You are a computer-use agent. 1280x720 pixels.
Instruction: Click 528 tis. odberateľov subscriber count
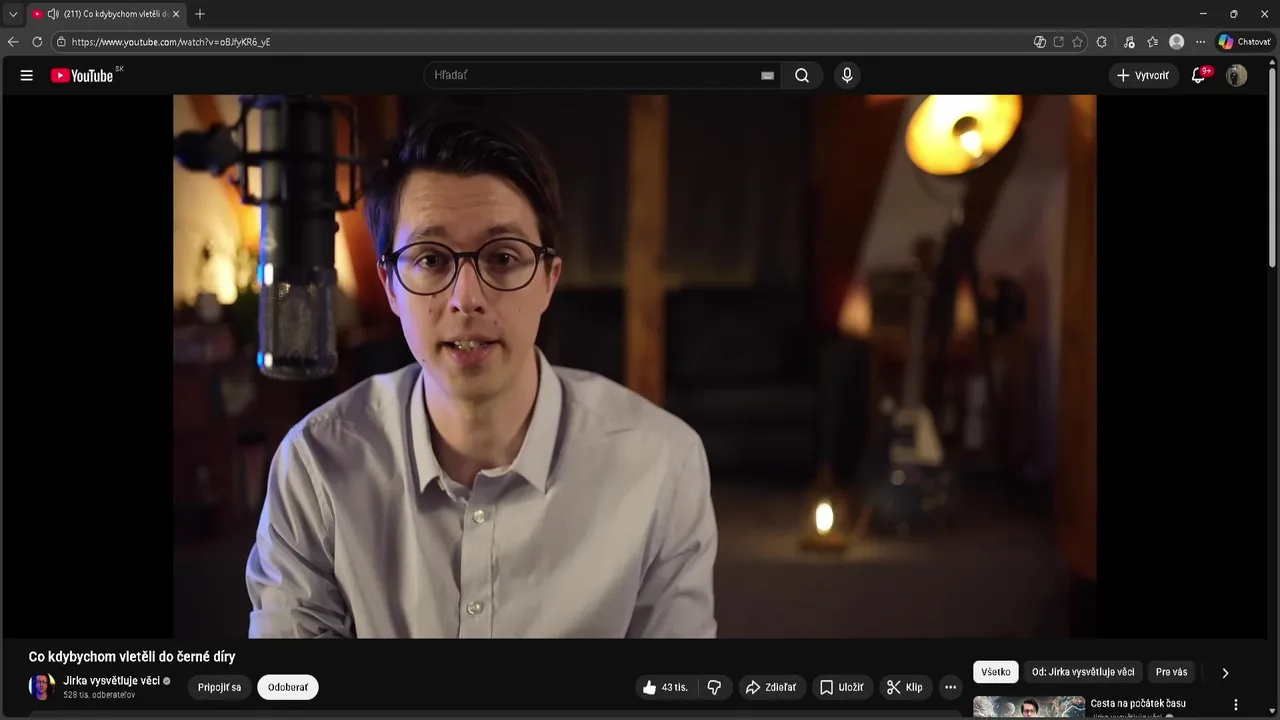click(x=99, y=695)
